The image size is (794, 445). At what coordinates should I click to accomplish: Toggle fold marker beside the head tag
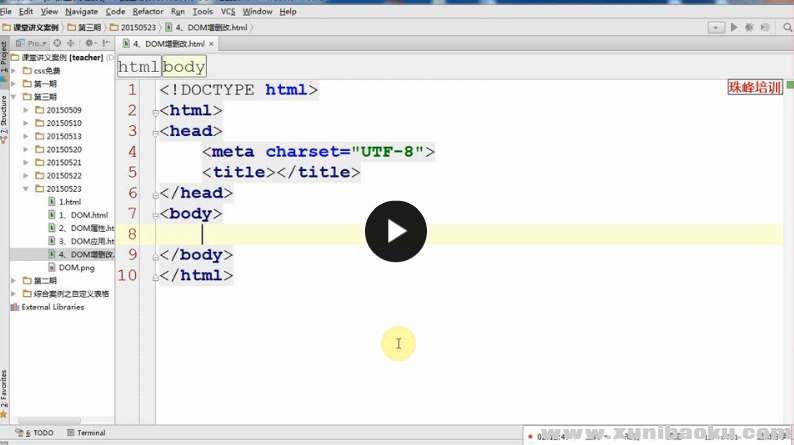pyautogui.click(x=155, y=132)
